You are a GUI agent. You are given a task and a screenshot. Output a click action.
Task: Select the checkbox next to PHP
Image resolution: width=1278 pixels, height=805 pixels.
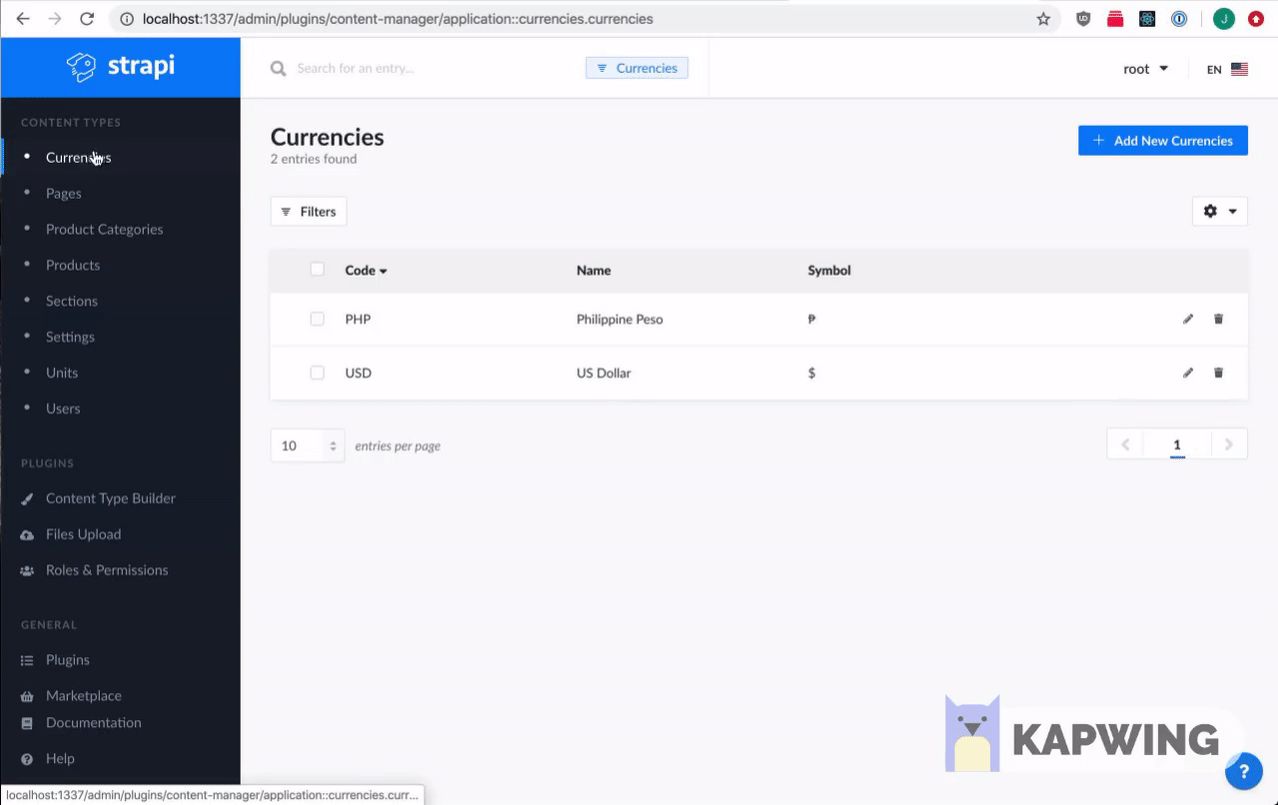317,318
